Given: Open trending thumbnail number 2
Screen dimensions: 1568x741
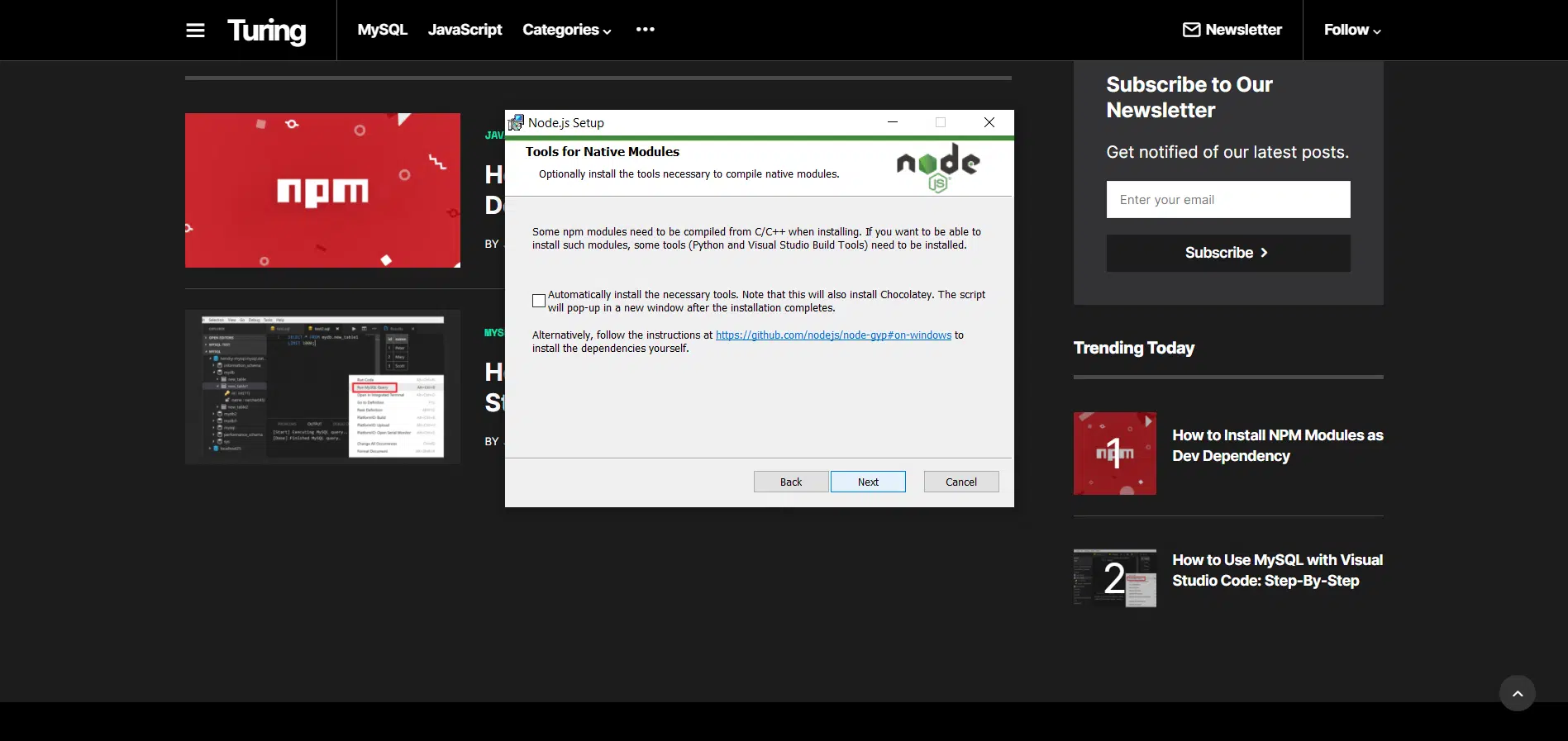Looking at the screenshot, I should [x=1114, y=578].
